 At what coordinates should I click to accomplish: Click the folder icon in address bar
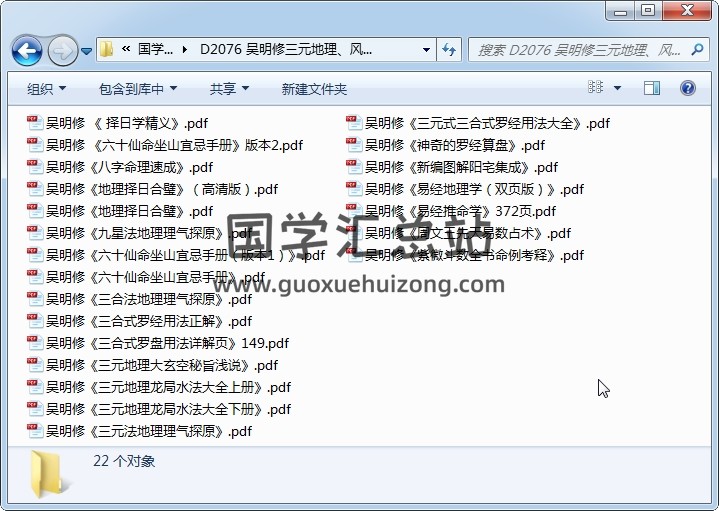pos(107,49)
